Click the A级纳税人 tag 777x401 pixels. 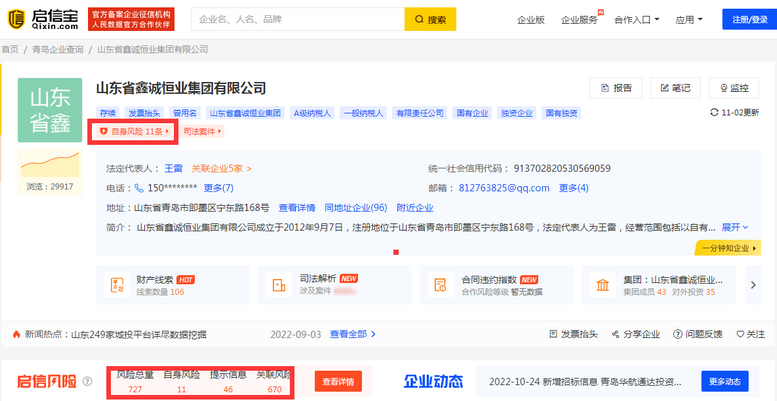(312, 113)
